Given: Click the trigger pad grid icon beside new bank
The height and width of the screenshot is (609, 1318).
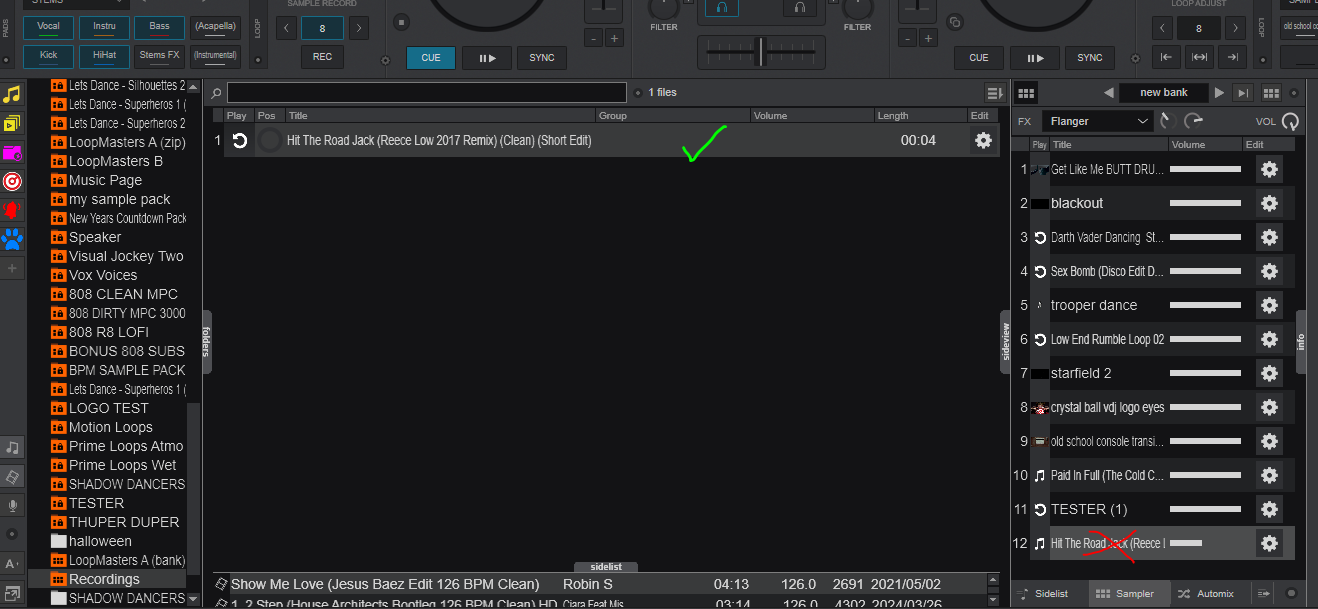Looking at the screenshot, I should pyautogui.click(x=1025, y=92).
